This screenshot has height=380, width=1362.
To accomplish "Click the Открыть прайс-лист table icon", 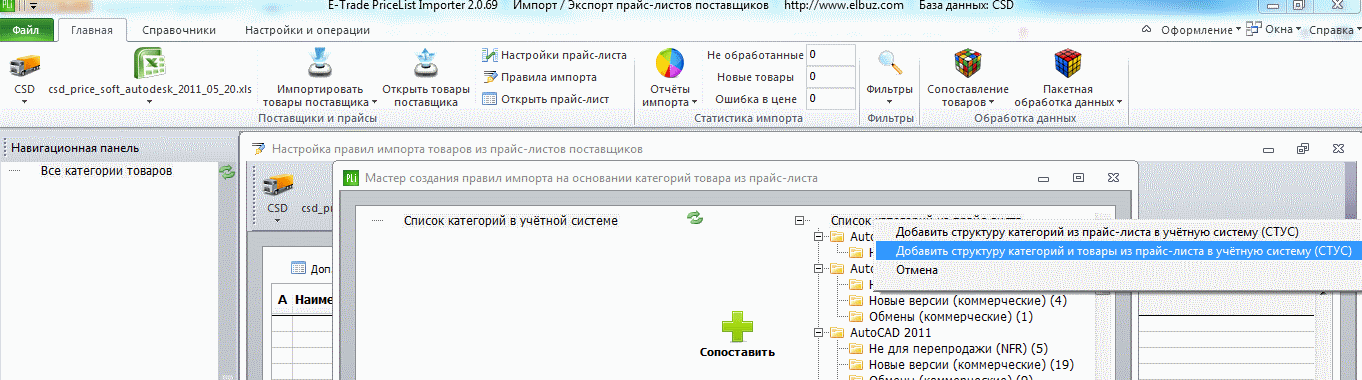I will tap(489, 99).
